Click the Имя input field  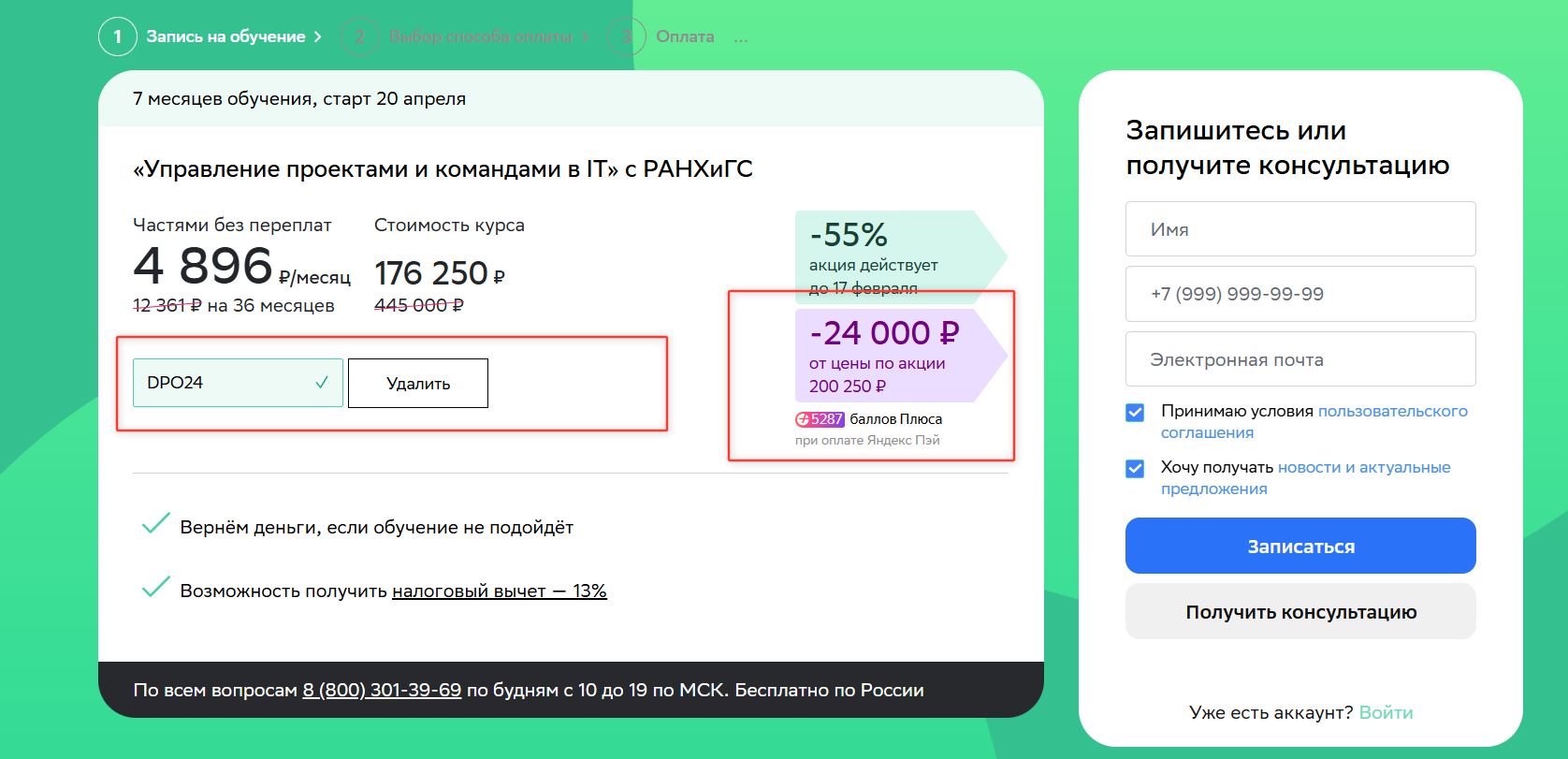(1300, 229)
